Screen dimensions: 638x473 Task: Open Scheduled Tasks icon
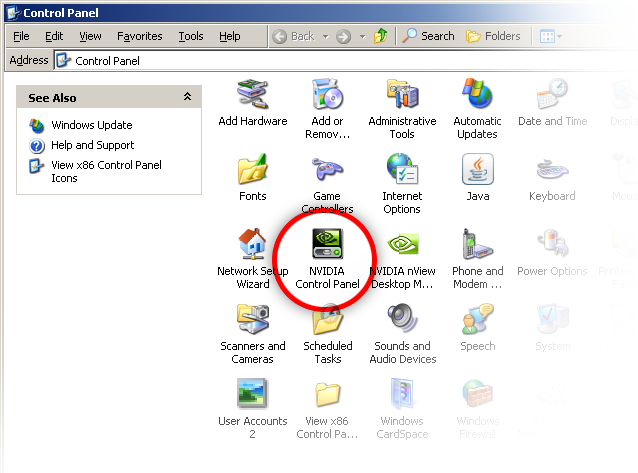click(x=327, y=319)
